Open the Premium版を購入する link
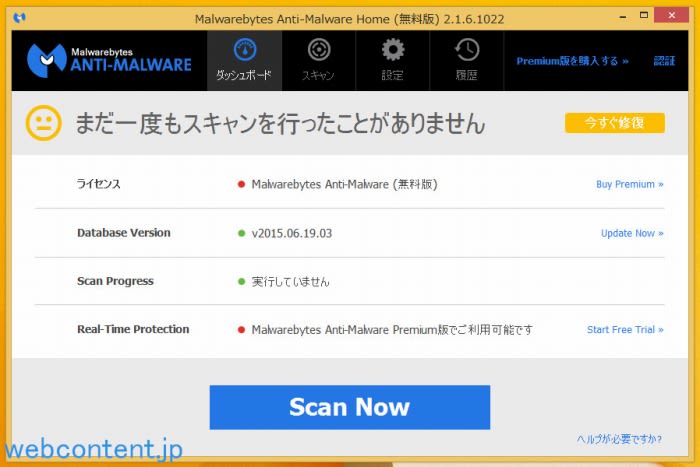Screen dimensions: 700x467 572,61
